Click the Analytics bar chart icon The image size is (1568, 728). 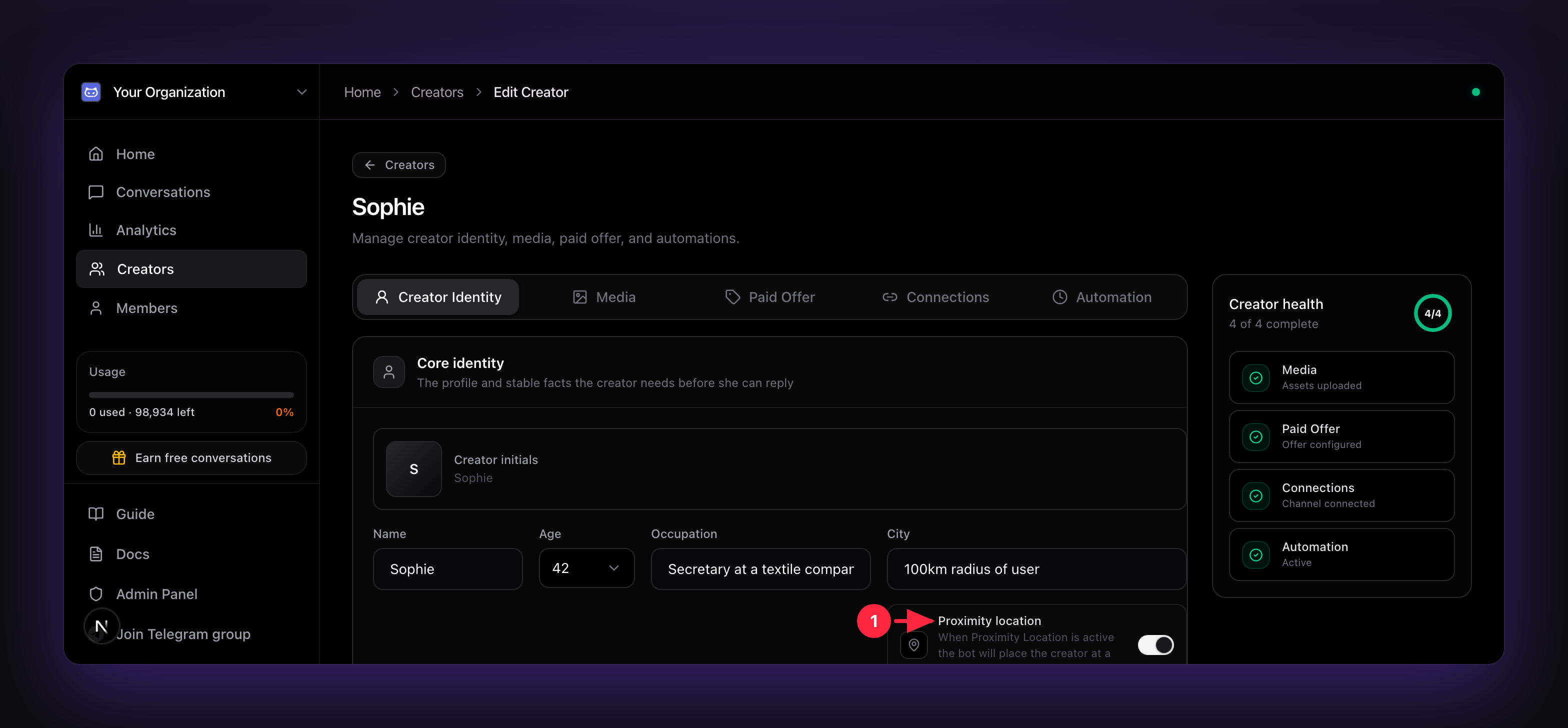point(96,230)
